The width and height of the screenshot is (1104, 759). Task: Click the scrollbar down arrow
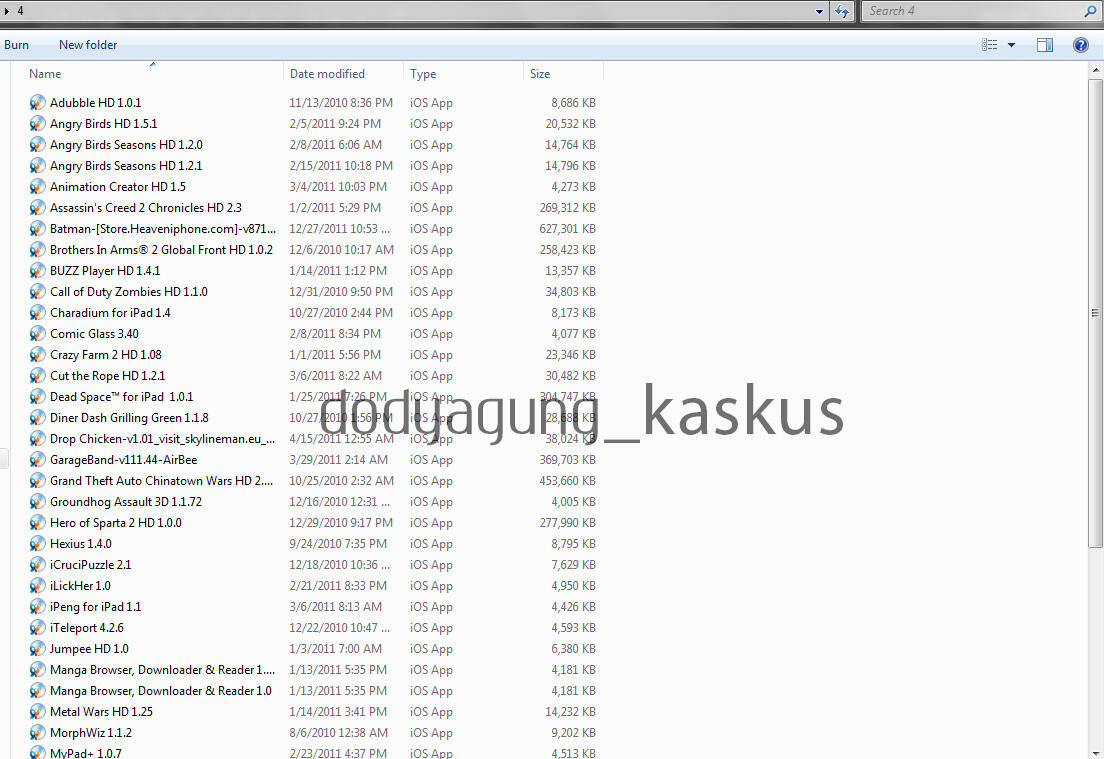[1095, 752]
